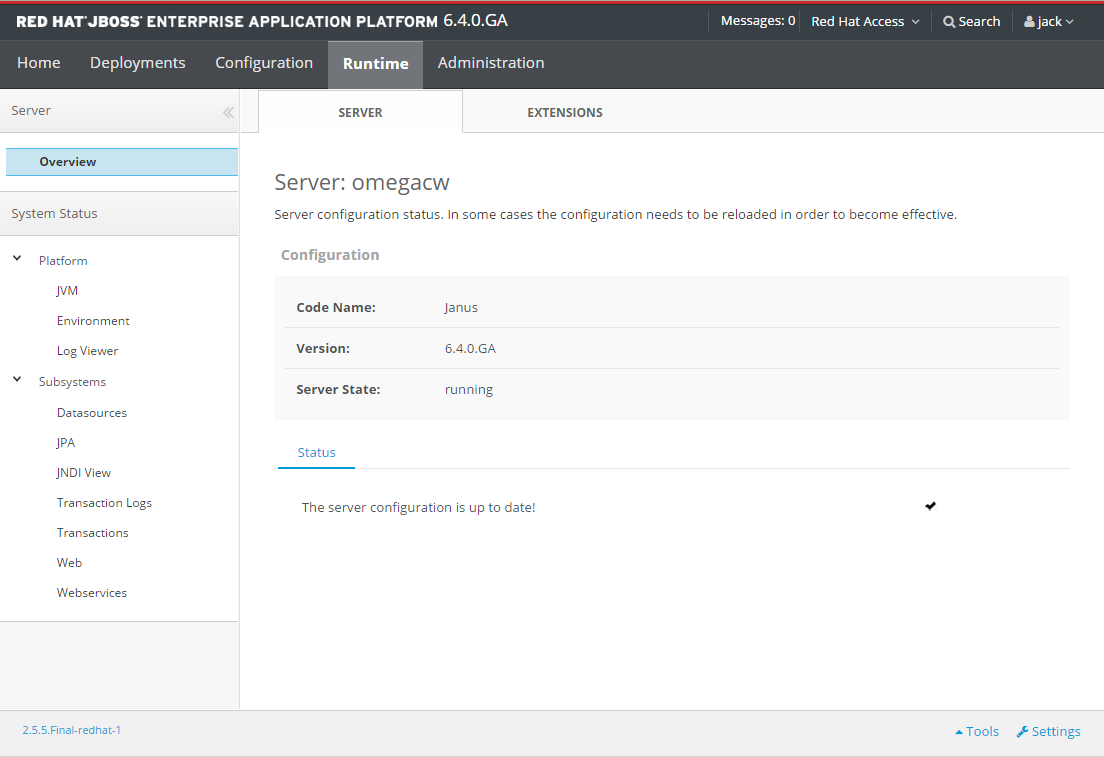1104x757 pixels.
Task: Click the Server: omegacw heading
Action: point(362,182)
